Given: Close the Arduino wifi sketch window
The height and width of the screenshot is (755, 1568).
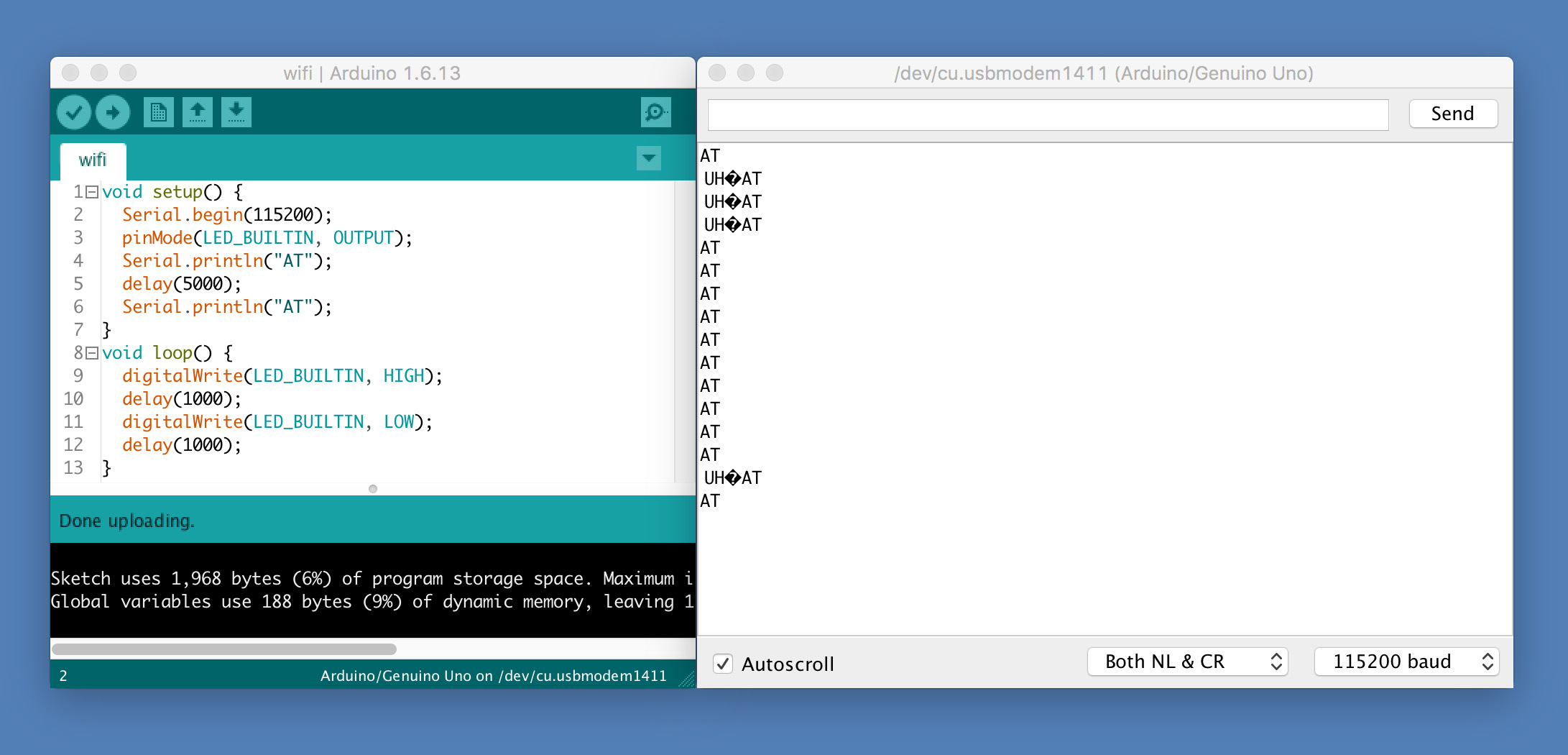Looking at the screenshot, I should click(70, 73).
